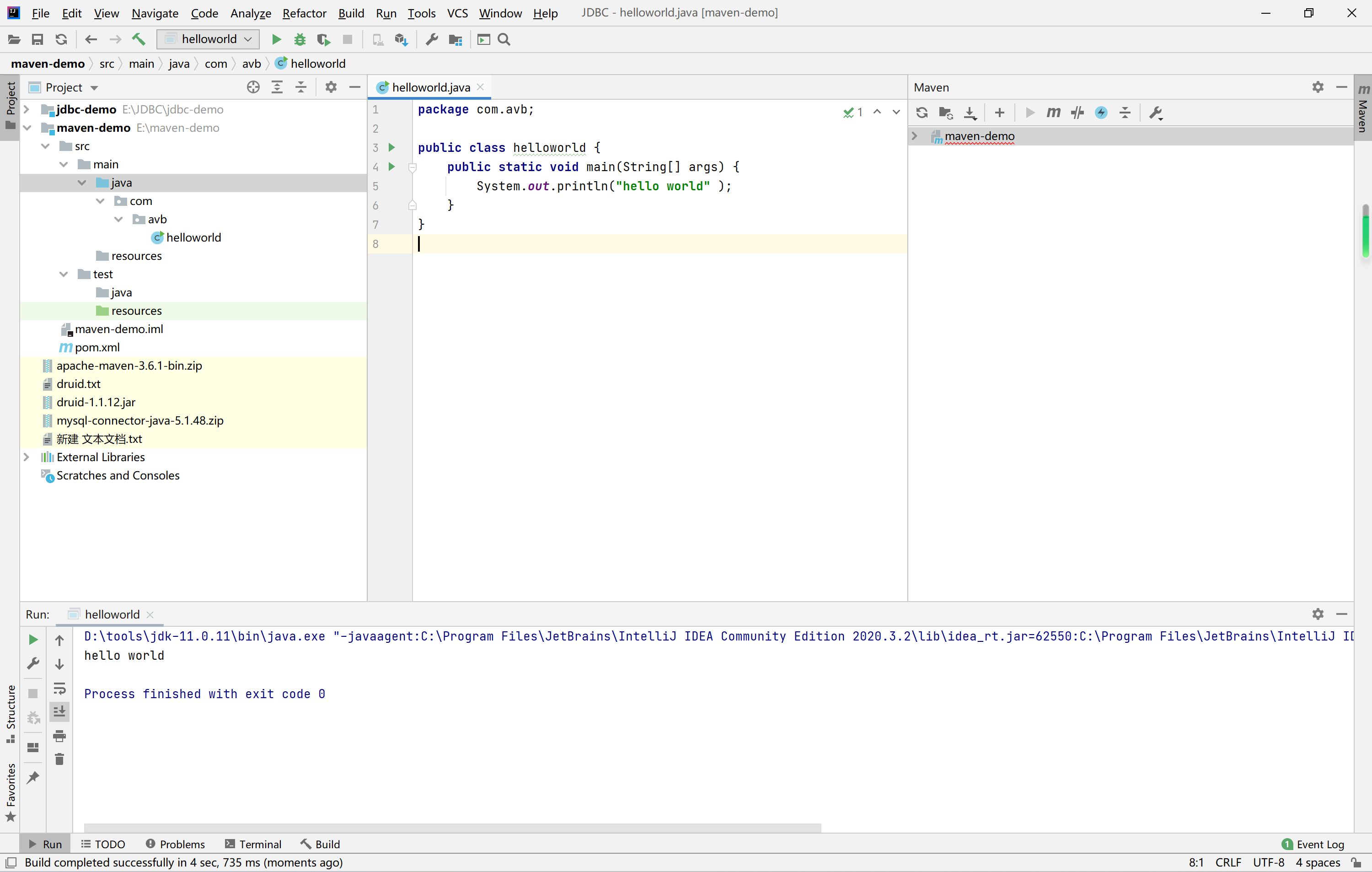Click CRLF line separator in status bar
This screenshot has height=872, width=1372.
(1228, 862)
